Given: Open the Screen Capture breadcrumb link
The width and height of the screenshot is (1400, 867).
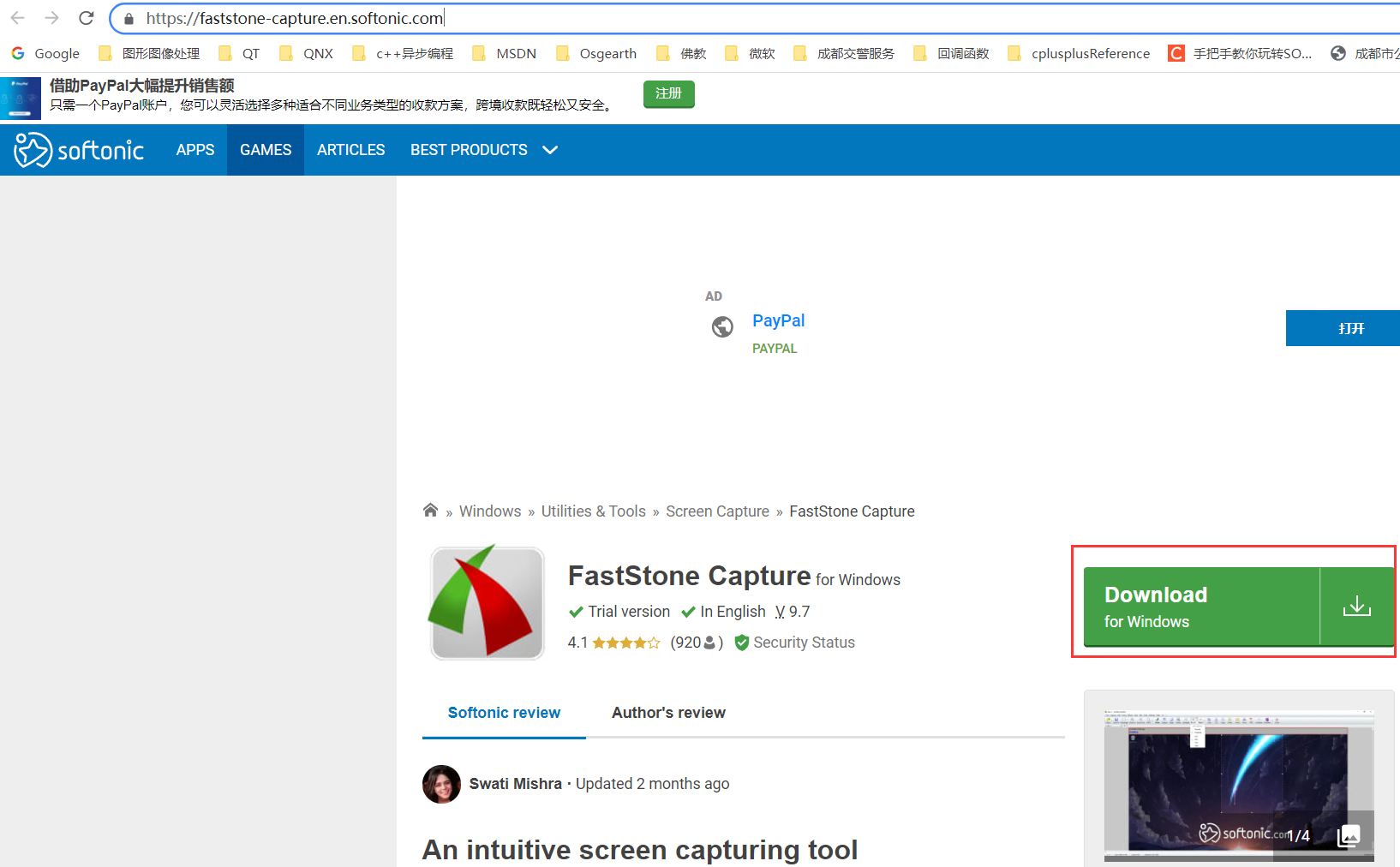Looking at the screenshot, I should tap(717, 510).
